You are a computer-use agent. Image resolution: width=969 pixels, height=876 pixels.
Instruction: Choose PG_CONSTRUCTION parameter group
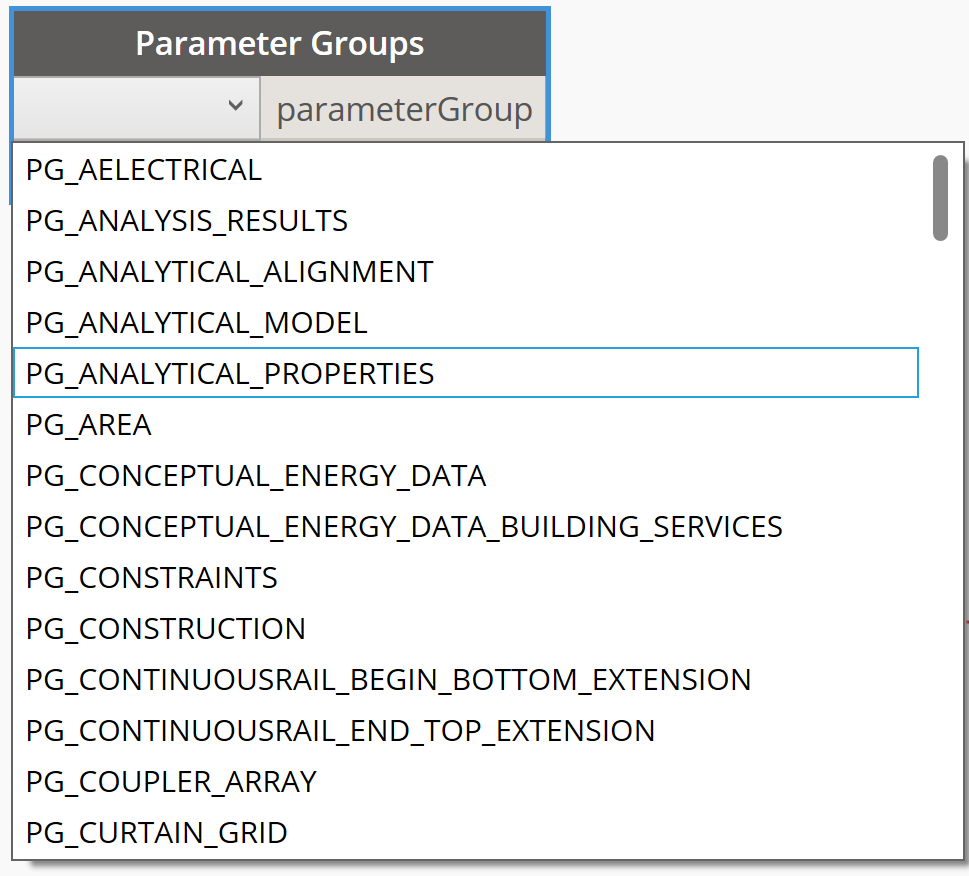click(166, 629)
